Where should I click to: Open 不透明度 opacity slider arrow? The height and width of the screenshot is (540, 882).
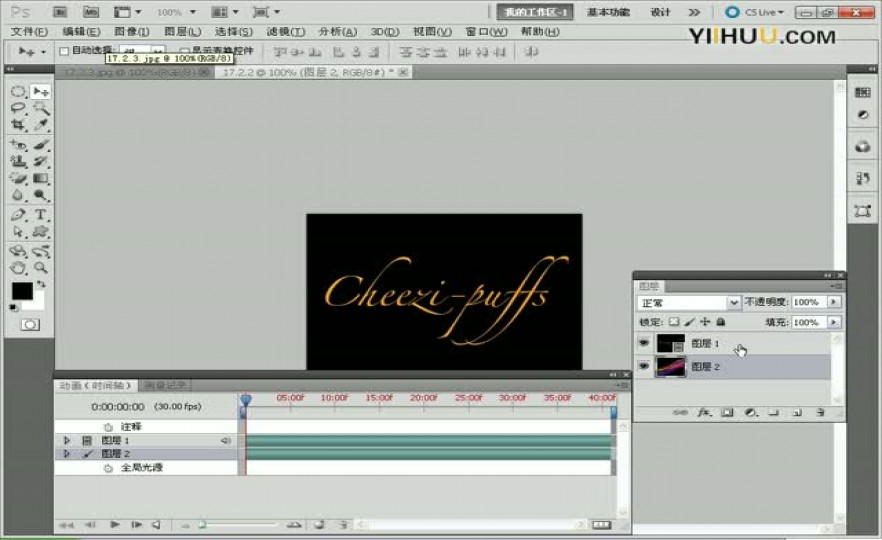(x=834, y=302)
